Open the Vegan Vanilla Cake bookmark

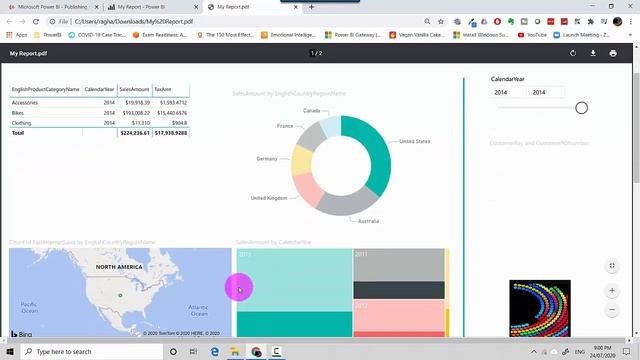click(417, 35)
